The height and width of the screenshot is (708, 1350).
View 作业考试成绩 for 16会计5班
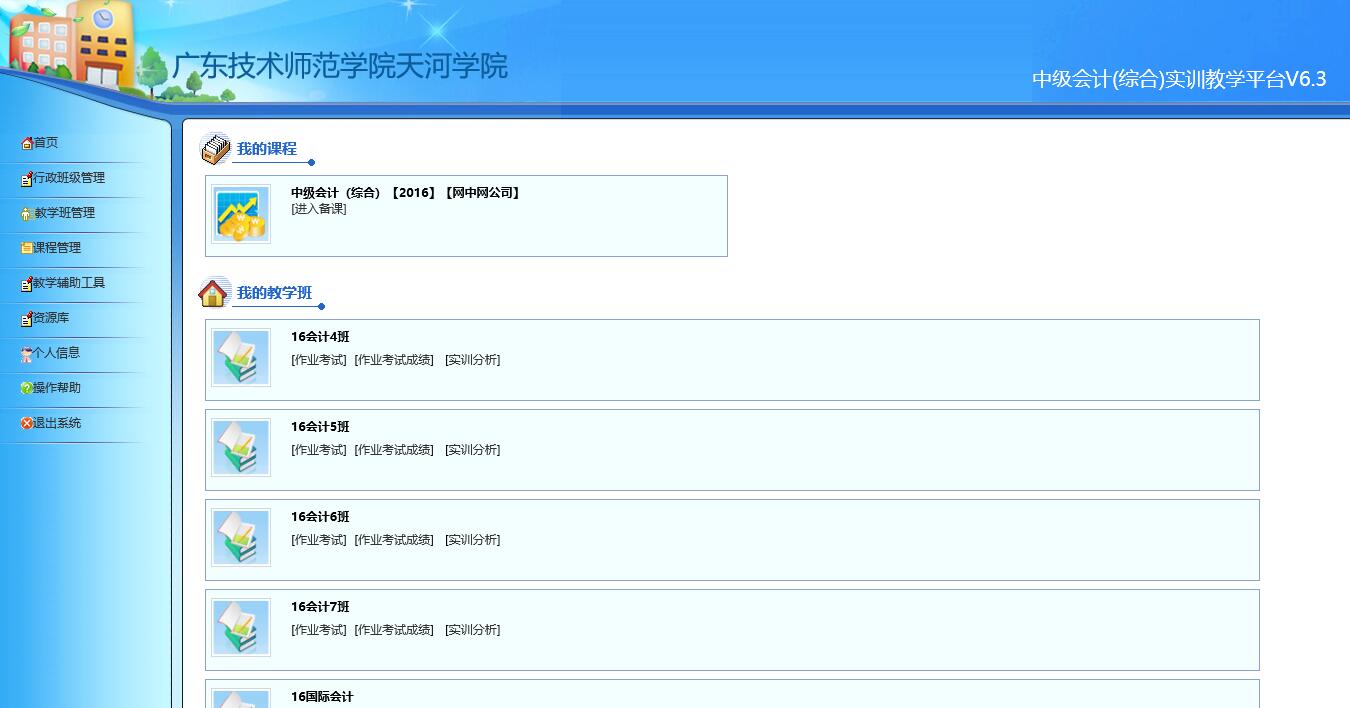(x=395, y=450)
